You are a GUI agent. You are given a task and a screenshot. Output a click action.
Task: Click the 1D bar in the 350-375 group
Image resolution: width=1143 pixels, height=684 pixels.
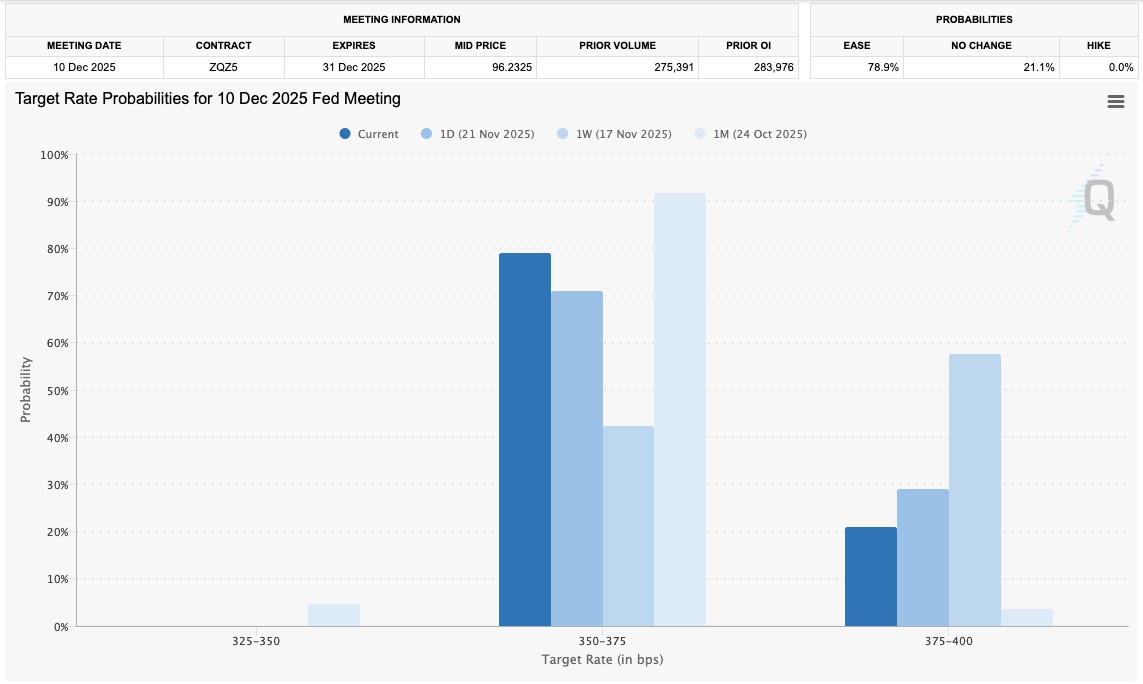pyautogui.click(x=577, y=459)
